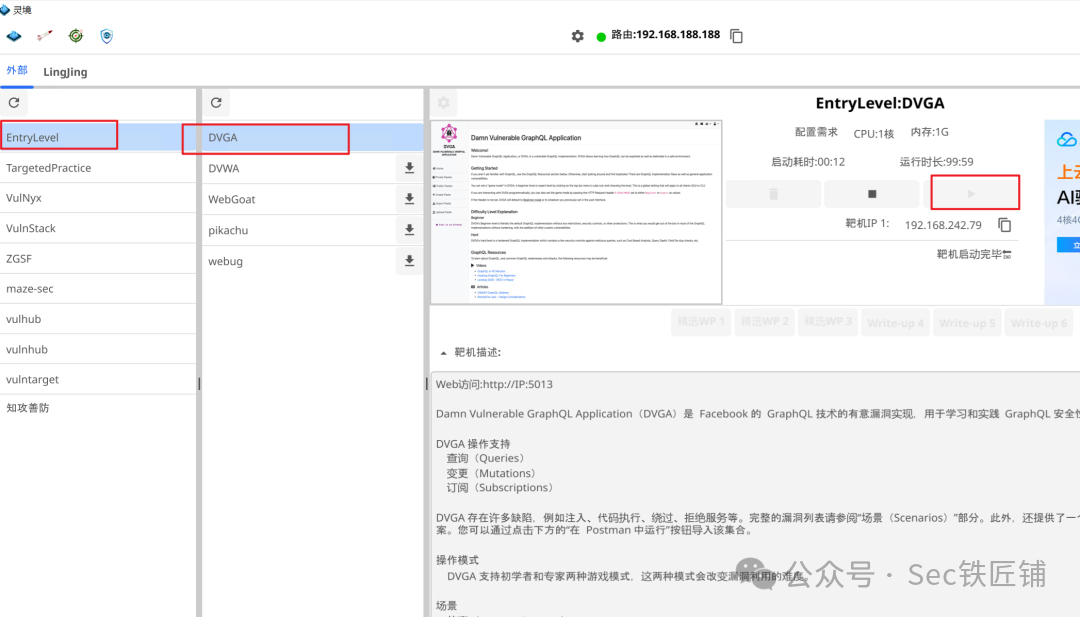Download the WebGoat target
The width and height of the screenshot is (1080, 617).
coord(409,199)
